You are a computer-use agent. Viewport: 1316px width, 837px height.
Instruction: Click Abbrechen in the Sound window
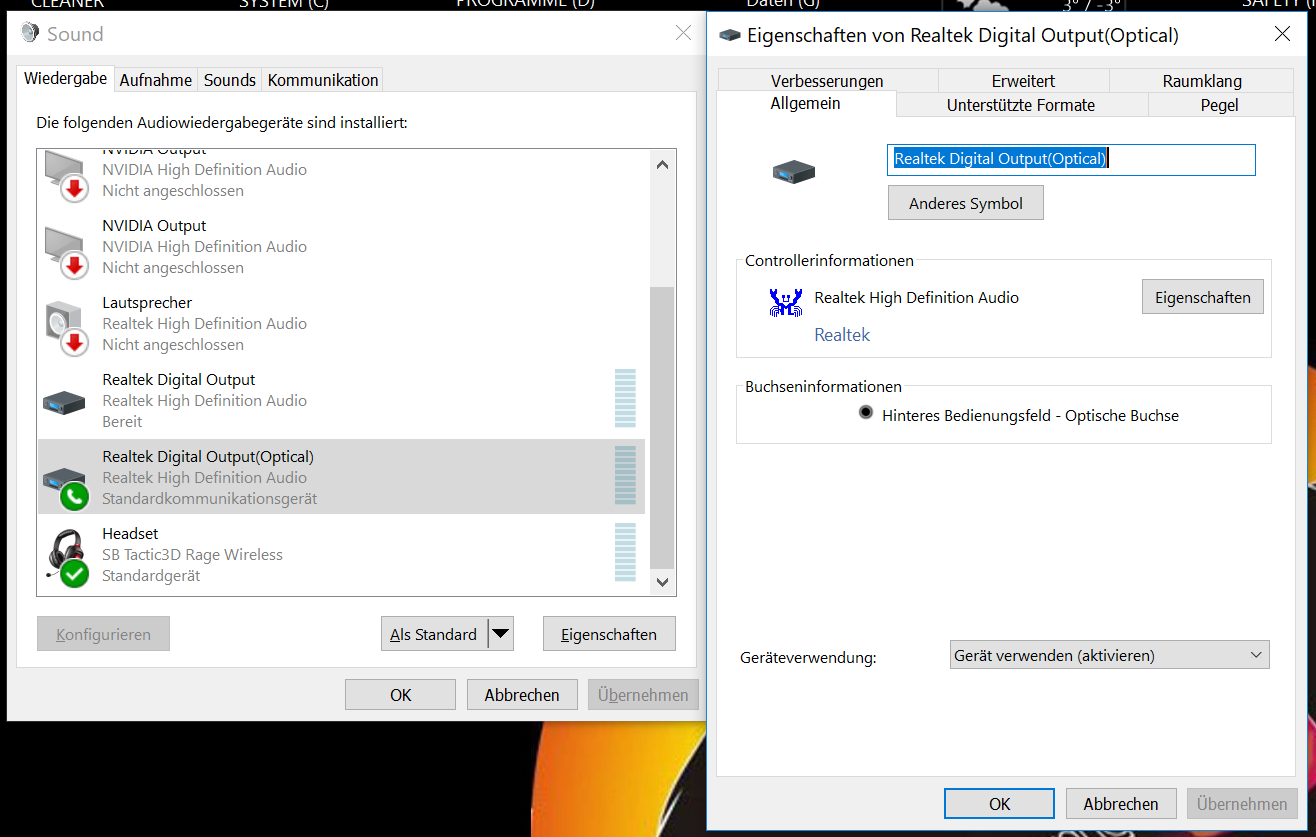click(x=522, y=695)
